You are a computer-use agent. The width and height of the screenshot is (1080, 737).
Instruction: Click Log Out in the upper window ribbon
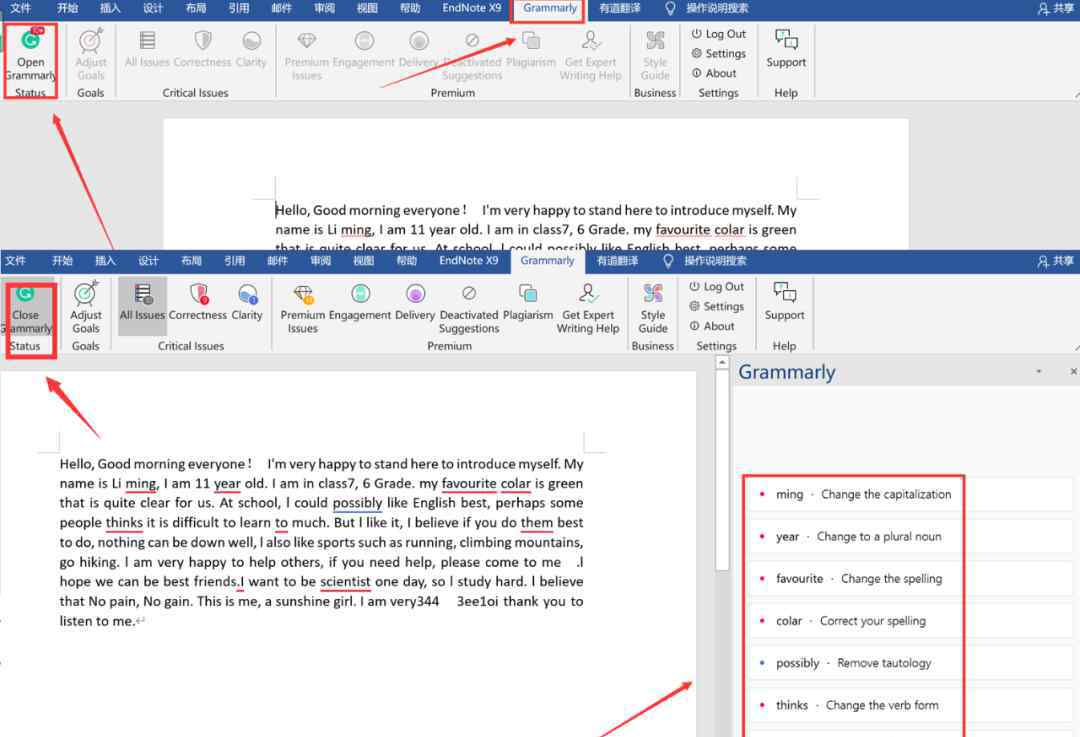point(718,34)
